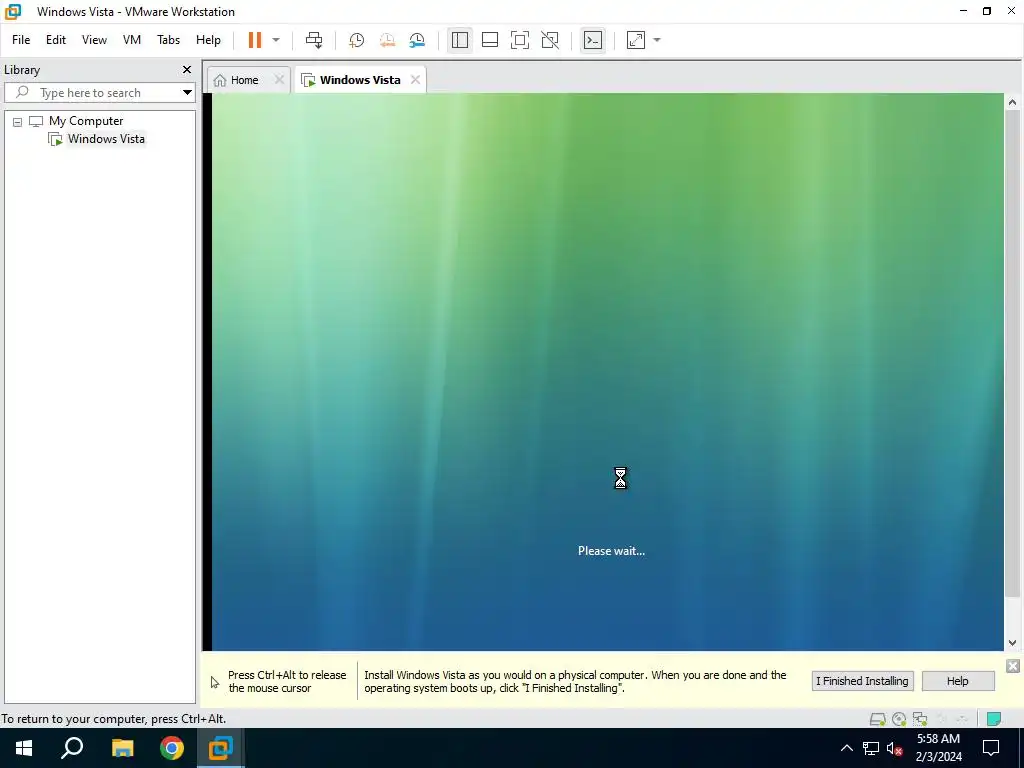Send Ctrl+Alt+Del to the virtual machine

tap(314, 40)
